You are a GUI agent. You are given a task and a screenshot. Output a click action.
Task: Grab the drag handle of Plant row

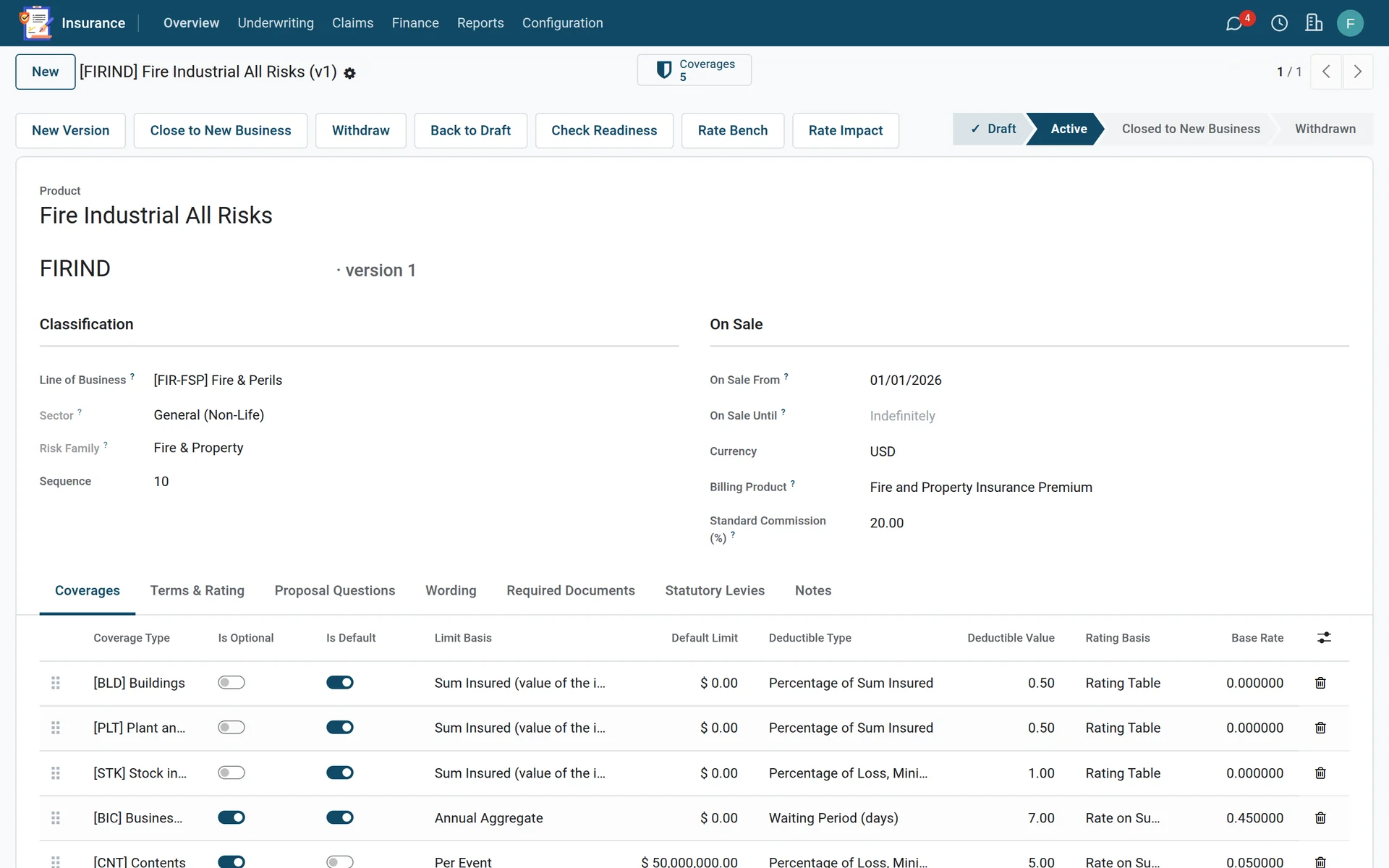point(56,728)
